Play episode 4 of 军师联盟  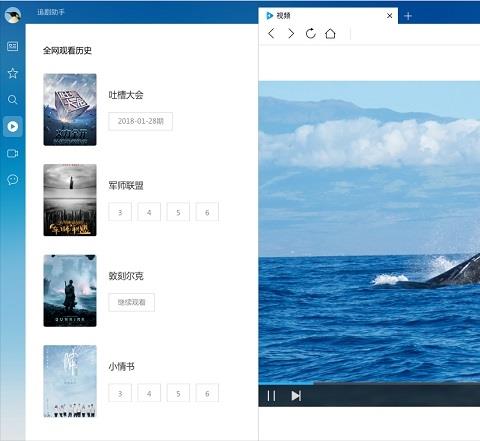click(149, 212)
